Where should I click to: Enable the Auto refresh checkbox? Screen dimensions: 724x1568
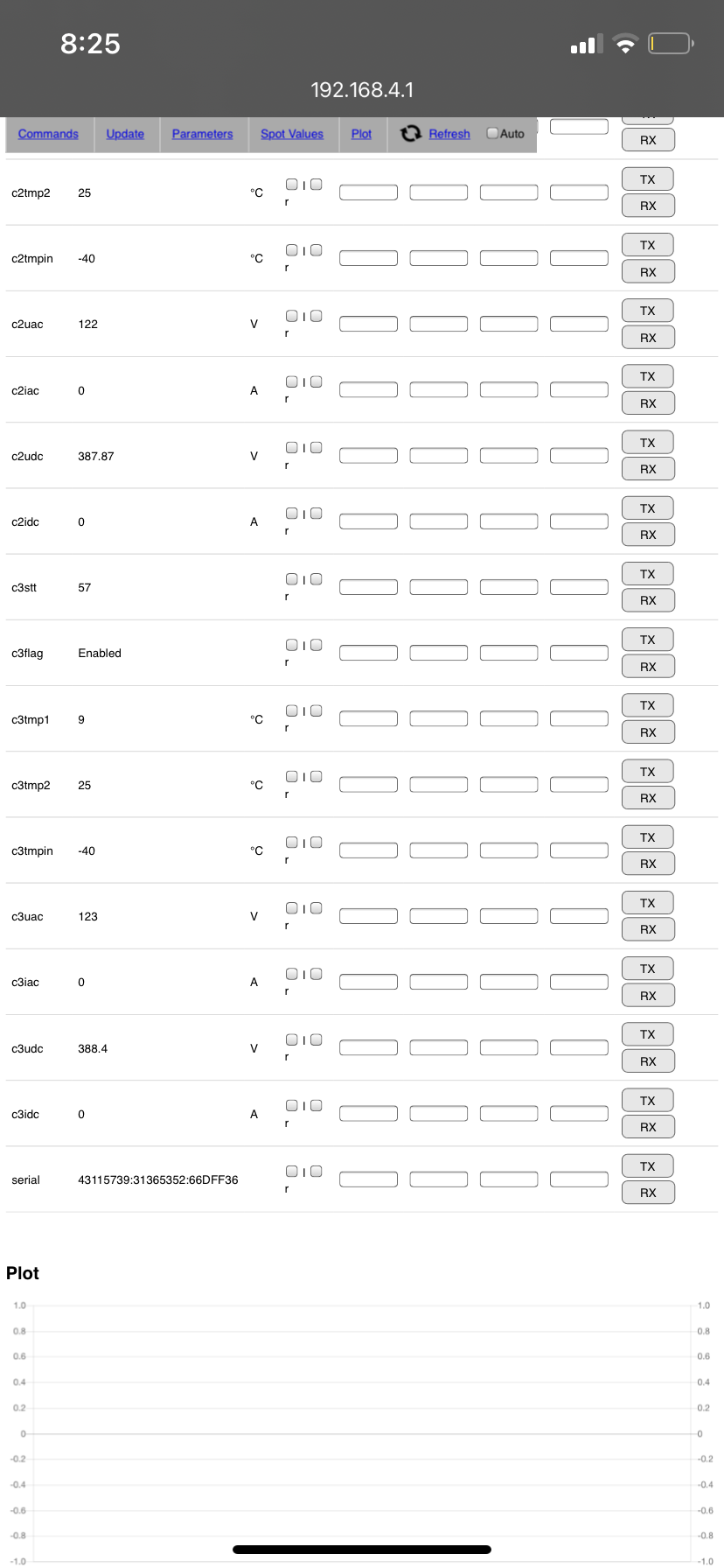point(492,133)
